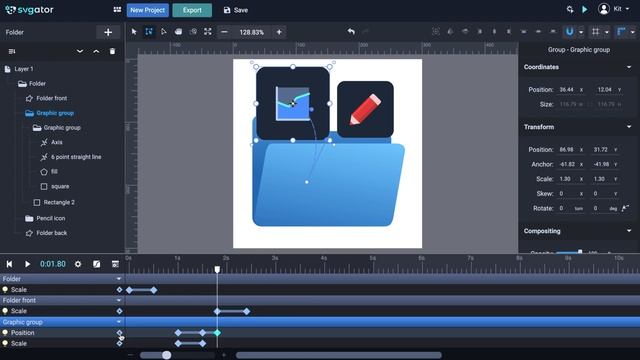The width and height of the screenshot is (640, 360).
Task: Jump to the start of the timeline
Action: coord(9,264)
